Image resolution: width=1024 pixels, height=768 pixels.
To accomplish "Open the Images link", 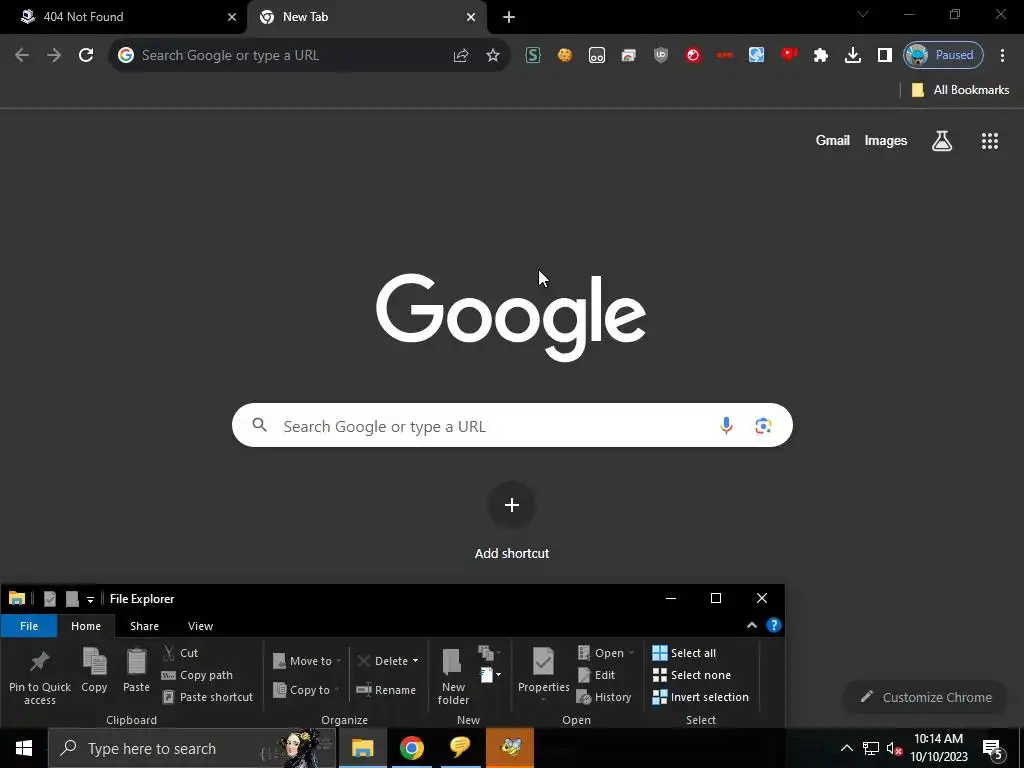I will coord(886,140).
